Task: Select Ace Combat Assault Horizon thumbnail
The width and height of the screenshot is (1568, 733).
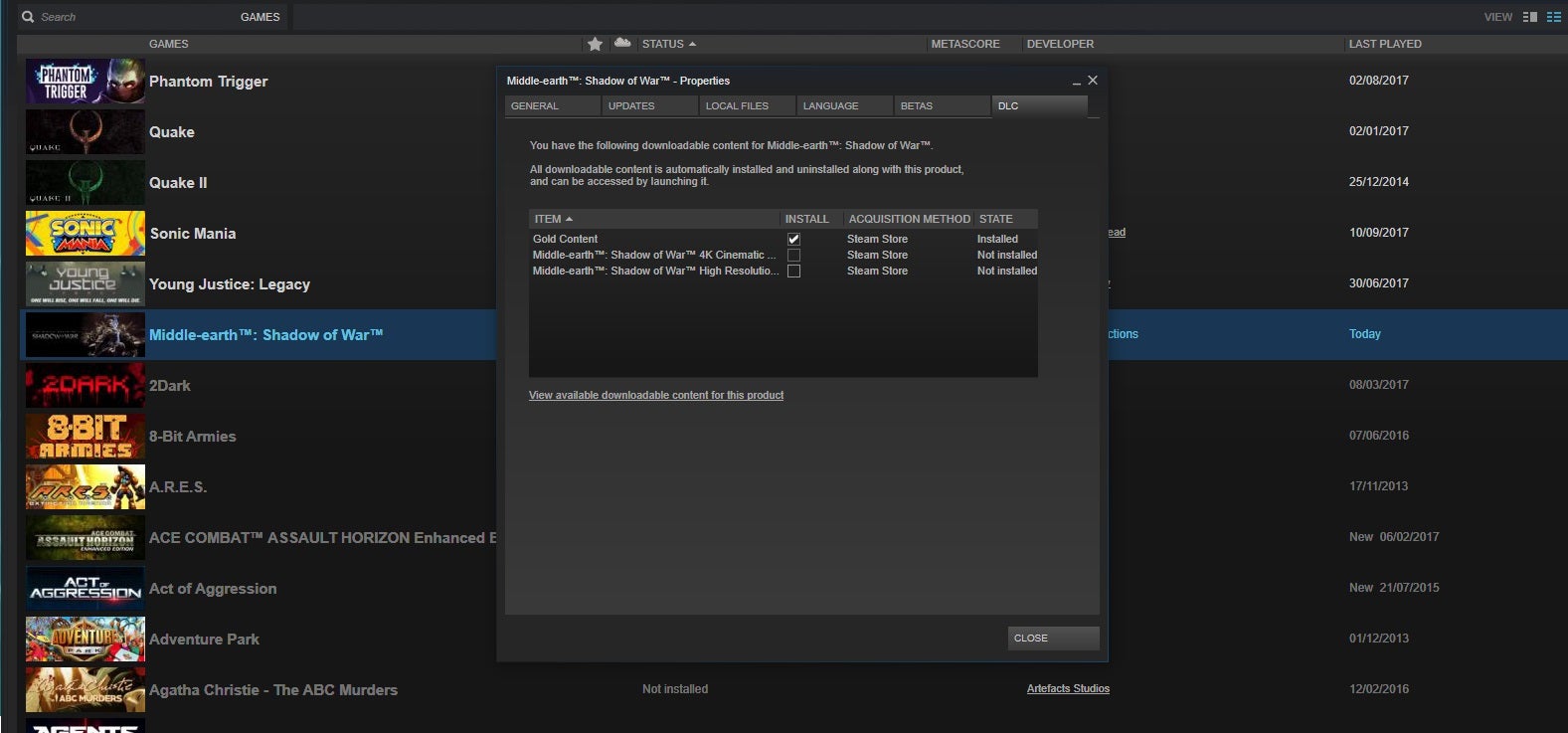Action: [x=86, y=538]
